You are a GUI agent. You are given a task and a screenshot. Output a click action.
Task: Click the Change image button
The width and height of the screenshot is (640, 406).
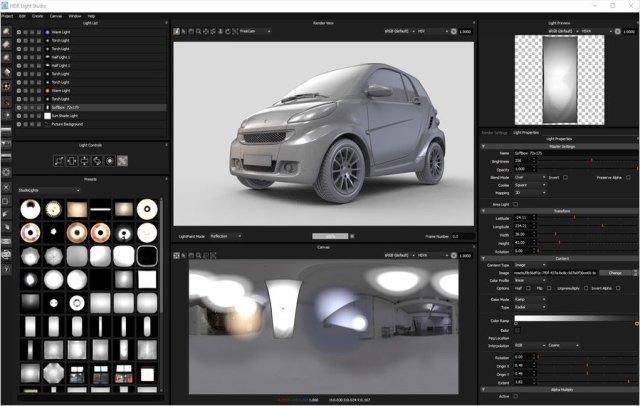[x=615, y=272]
